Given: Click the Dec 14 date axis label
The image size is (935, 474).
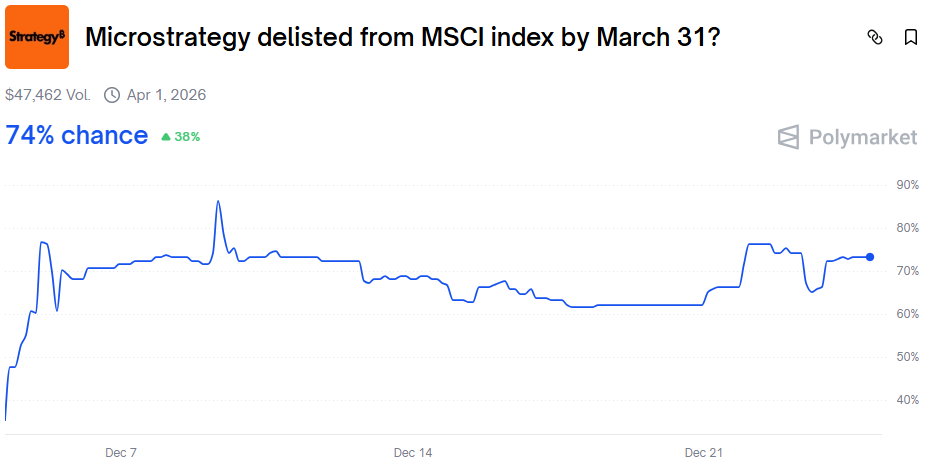Looking at the screenshot, I should pyautogui.click(x=413, y=453).
